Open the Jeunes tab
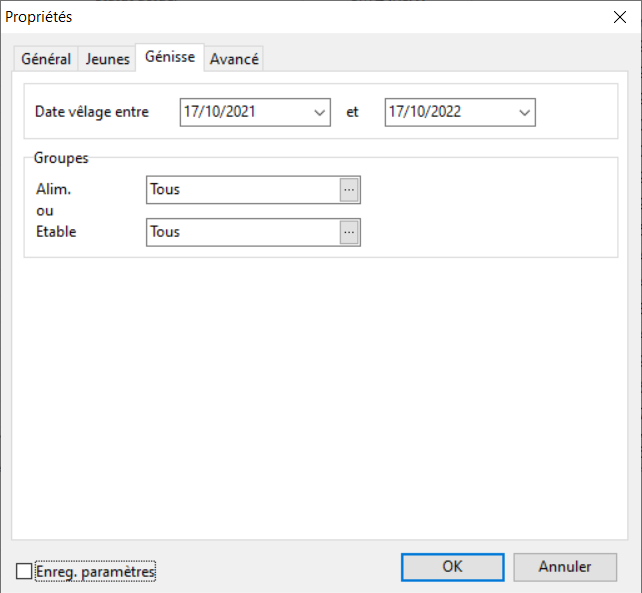Viewport: 642px width, 593px height. coord(107,59)
